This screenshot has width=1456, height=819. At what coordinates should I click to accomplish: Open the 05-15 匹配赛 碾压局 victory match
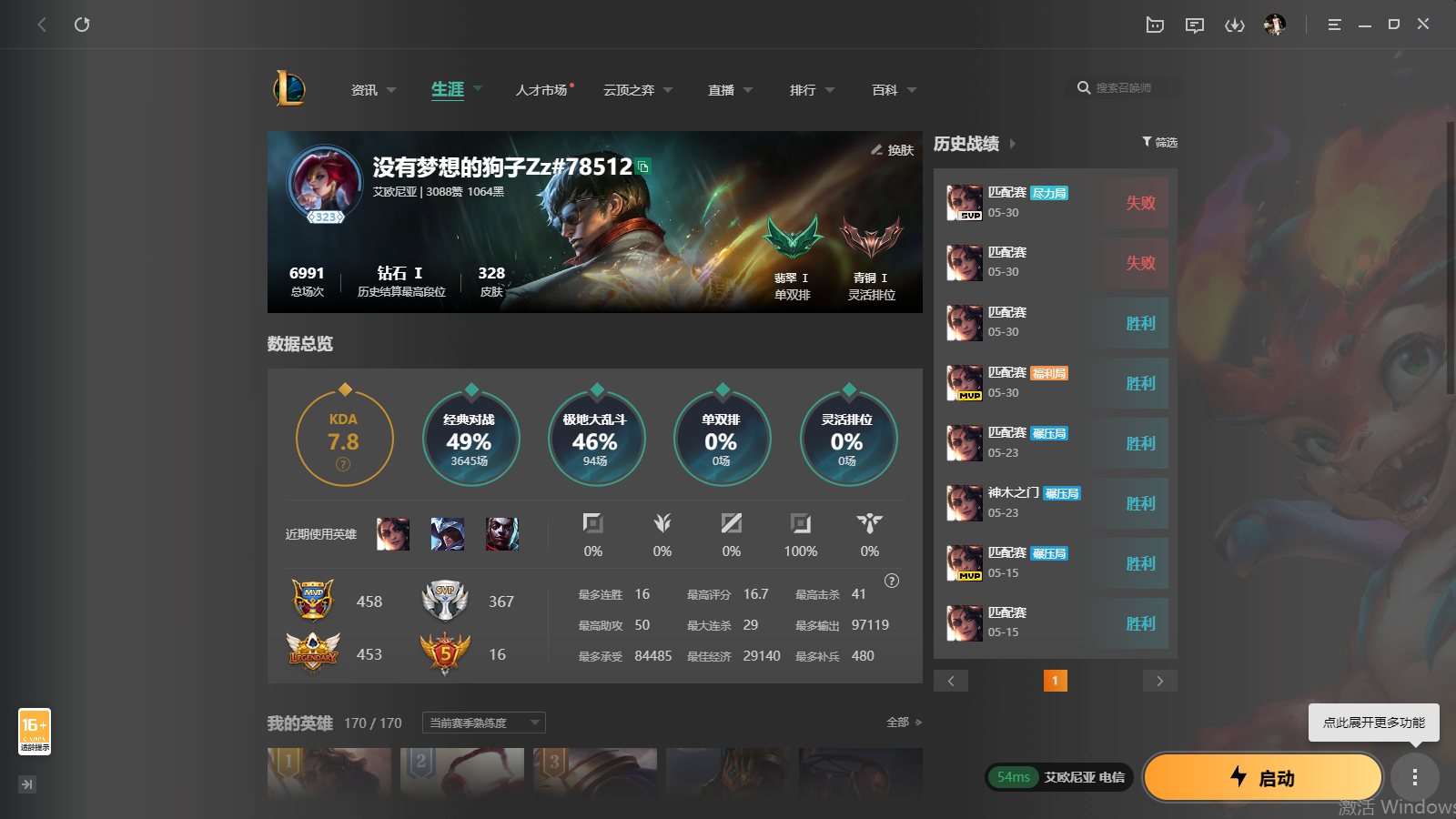pyautogui.click(x=1056, y=563)
